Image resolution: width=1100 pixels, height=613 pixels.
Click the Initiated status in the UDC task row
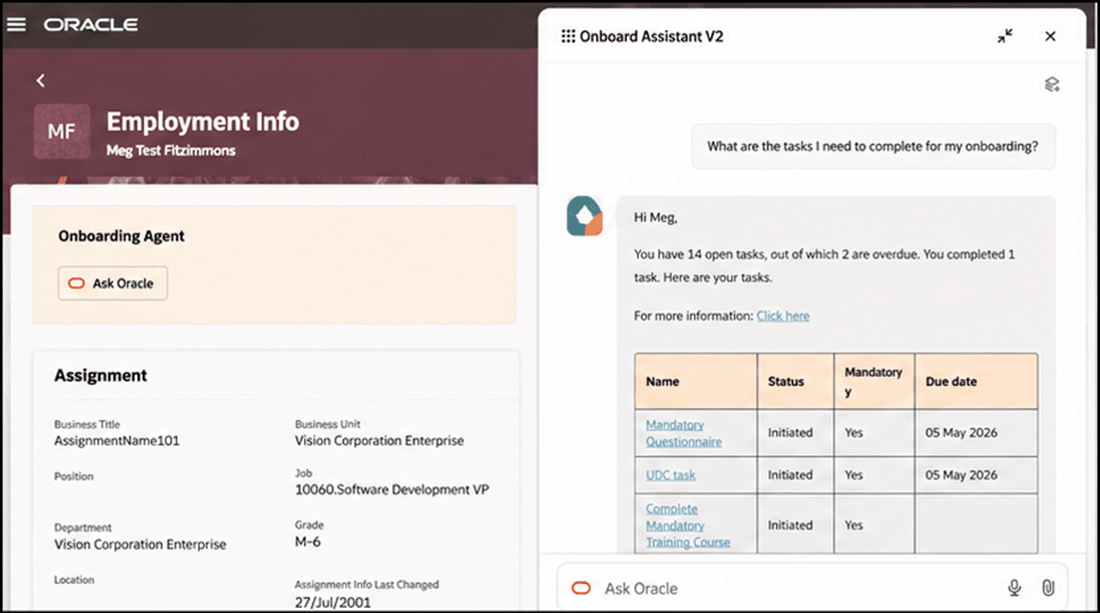(x=790, y=475)
